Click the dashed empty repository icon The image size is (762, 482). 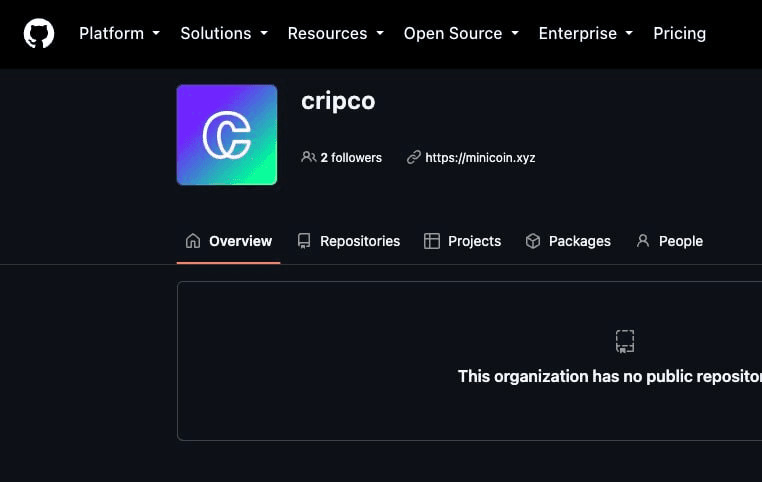[x=625, y=341]
